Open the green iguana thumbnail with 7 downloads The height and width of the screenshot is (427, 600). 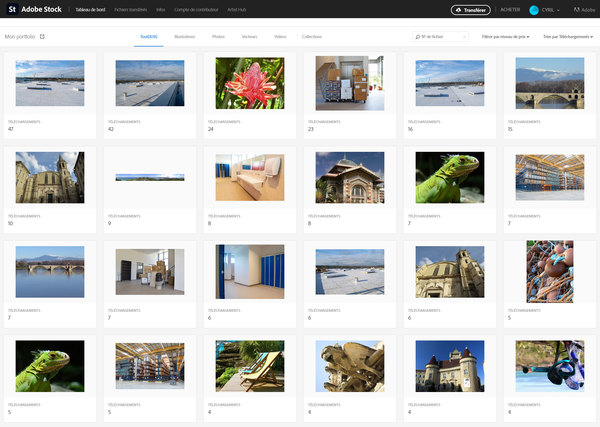[450, 176]
